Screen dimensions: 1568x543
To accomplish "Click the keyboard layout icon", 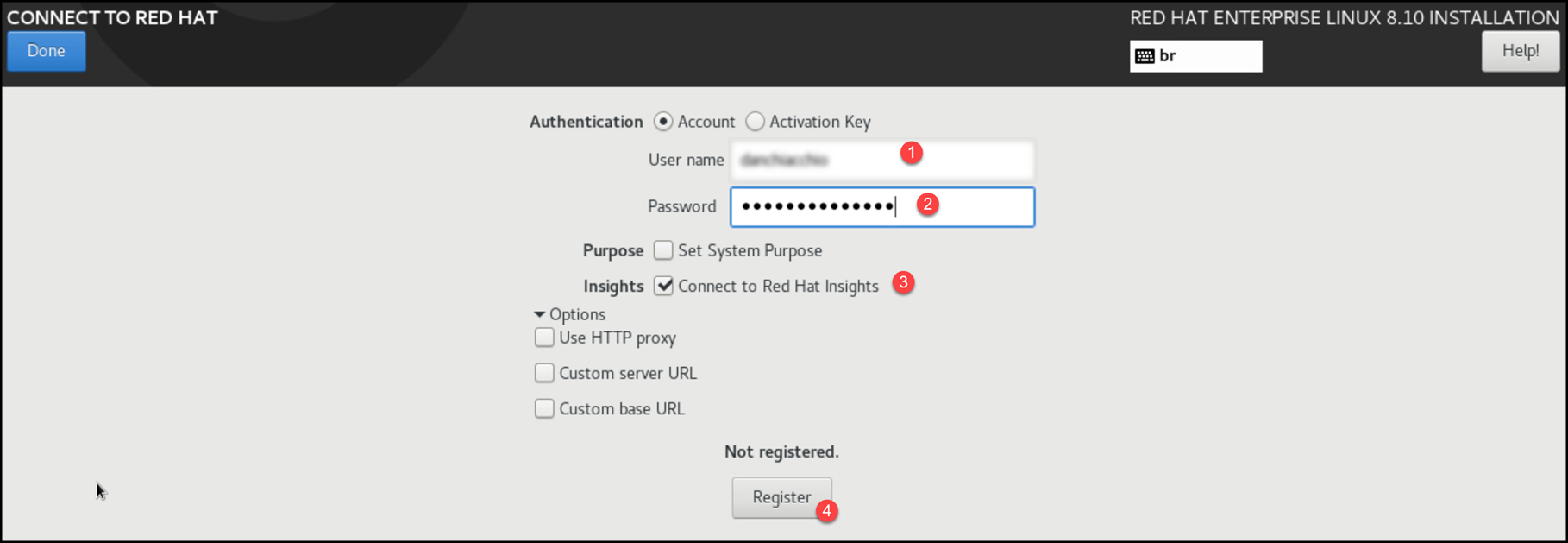I will tap(1145, 56).
